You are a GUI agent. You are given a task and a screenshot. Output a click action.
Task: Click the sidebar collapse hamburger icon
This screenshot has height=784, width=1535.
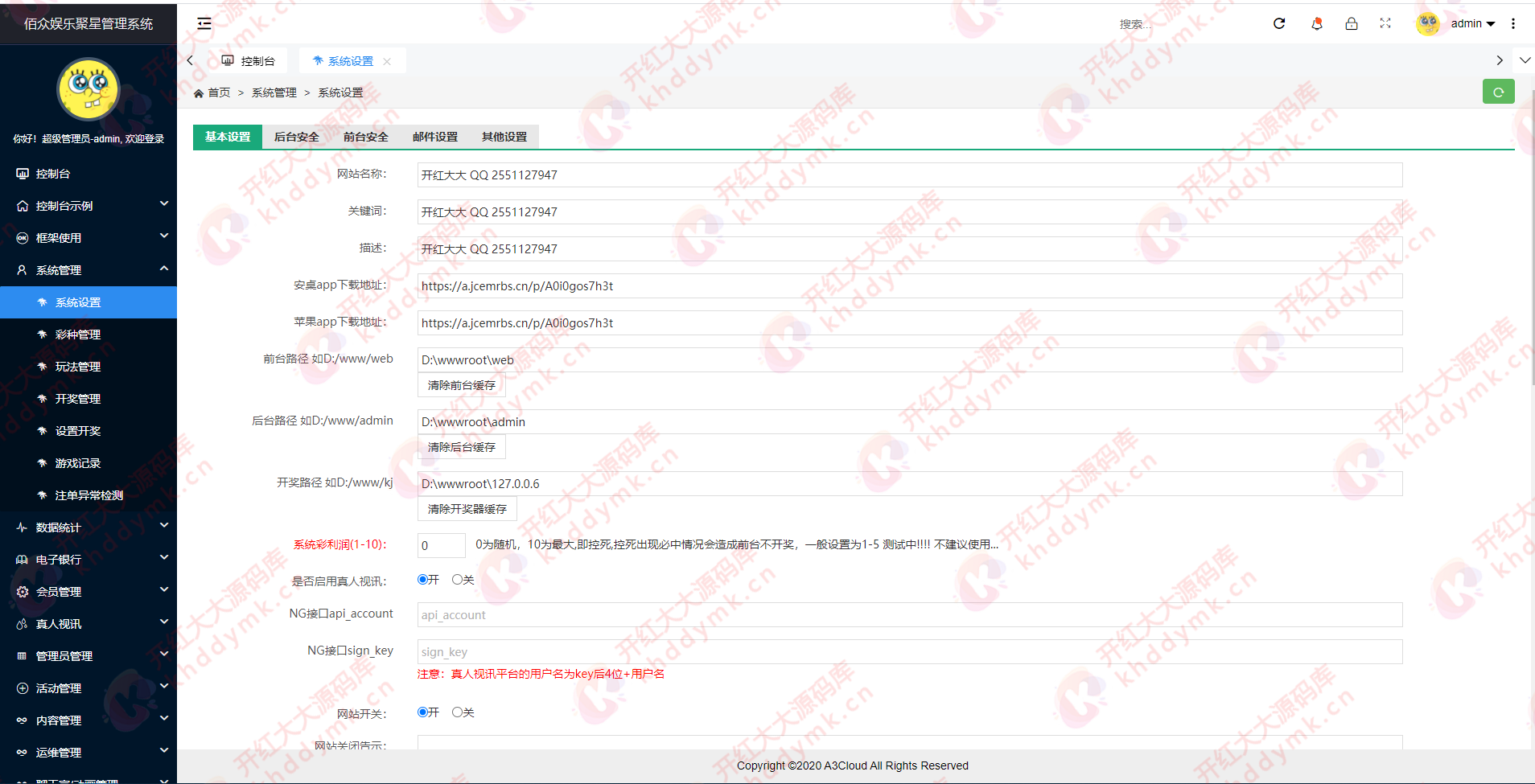tap(204, 23)
